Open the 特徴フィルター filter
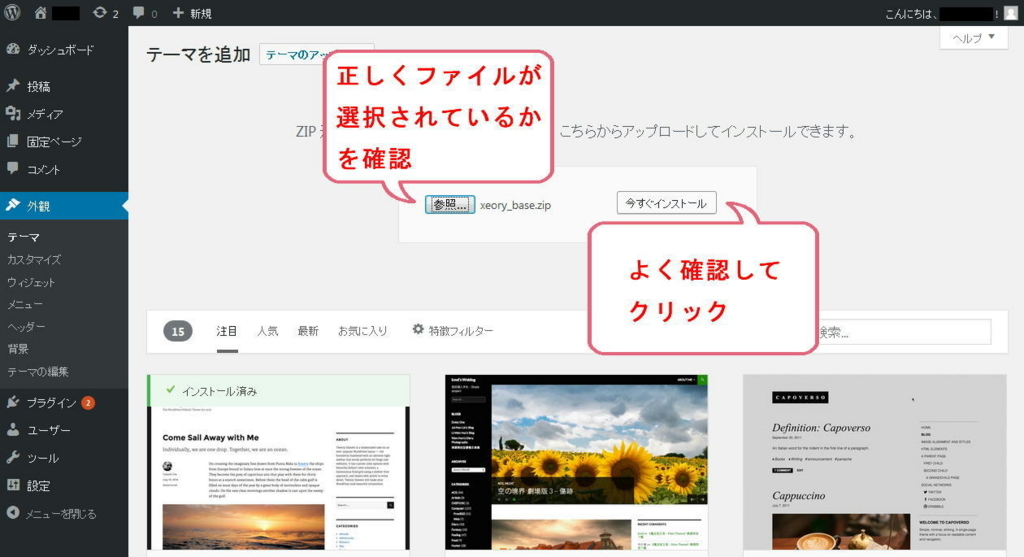The width and height of the screenshot is (1024, 557). [453, 331]
